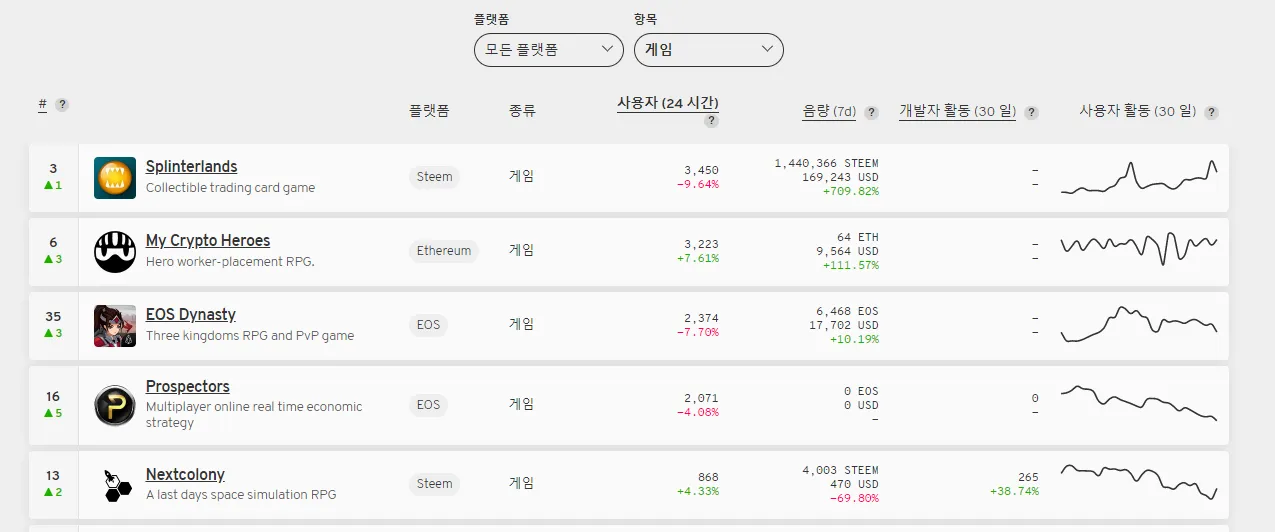This screenshot has height=532, width=1275.
Task: Open the 게임 category dropdown
Action: pos(709,49)
